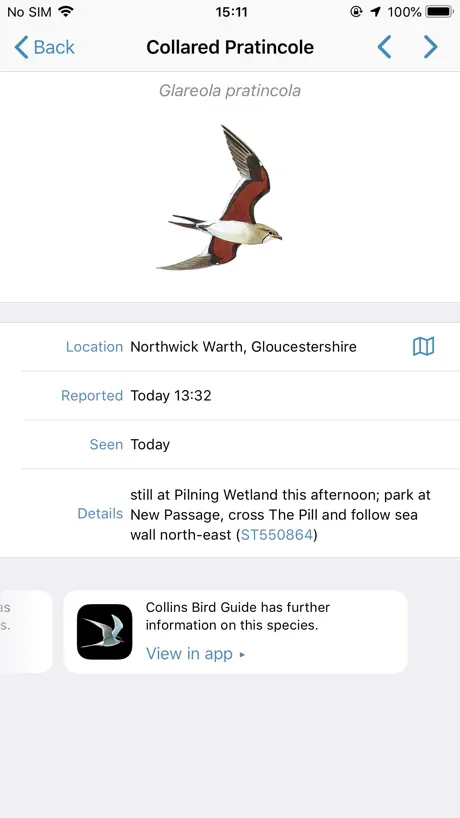This screenshot has height=818, width=460.
Task: Tap the Glareola pratincola scientific name
Action: coord(230,91)
